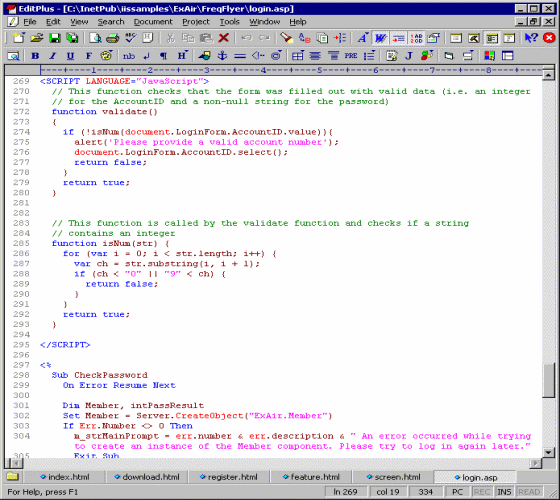Apply Bold with the B icon

[35, 56]
